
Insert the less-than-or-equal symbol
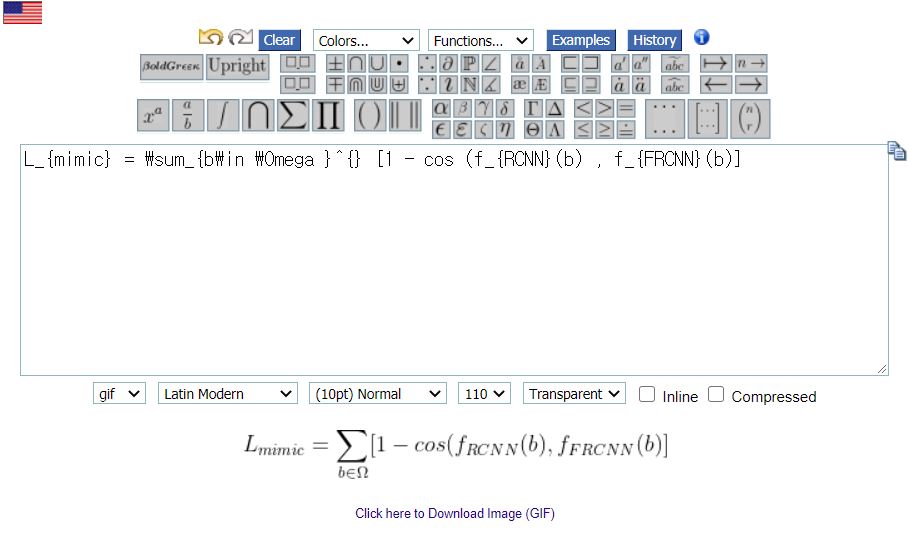click(x=583, y=130)
